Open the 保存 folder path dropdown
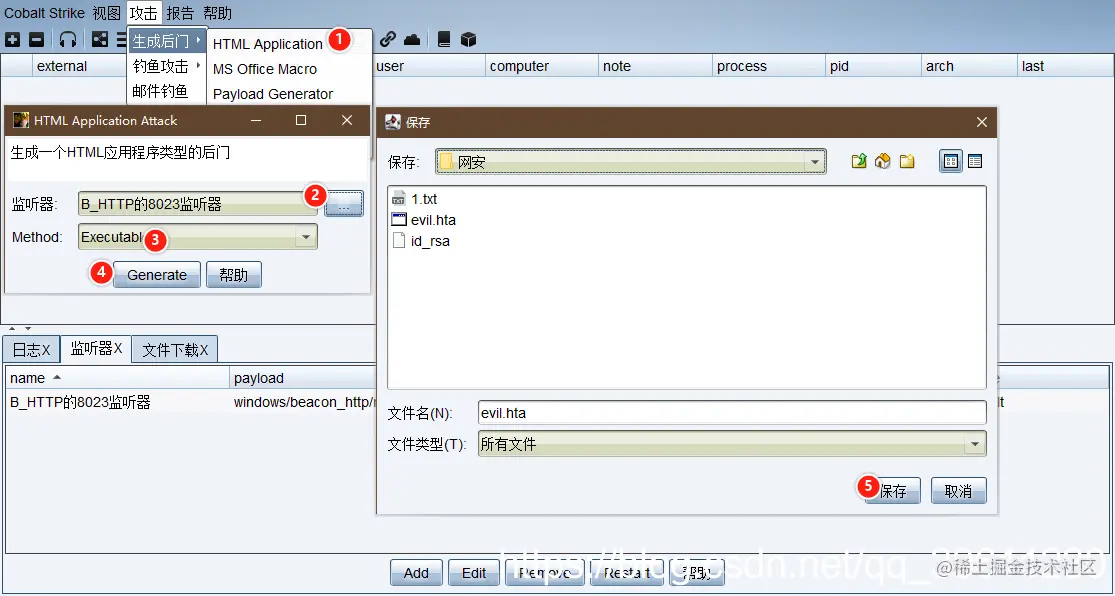1115x596 pixels. (814, 160)
